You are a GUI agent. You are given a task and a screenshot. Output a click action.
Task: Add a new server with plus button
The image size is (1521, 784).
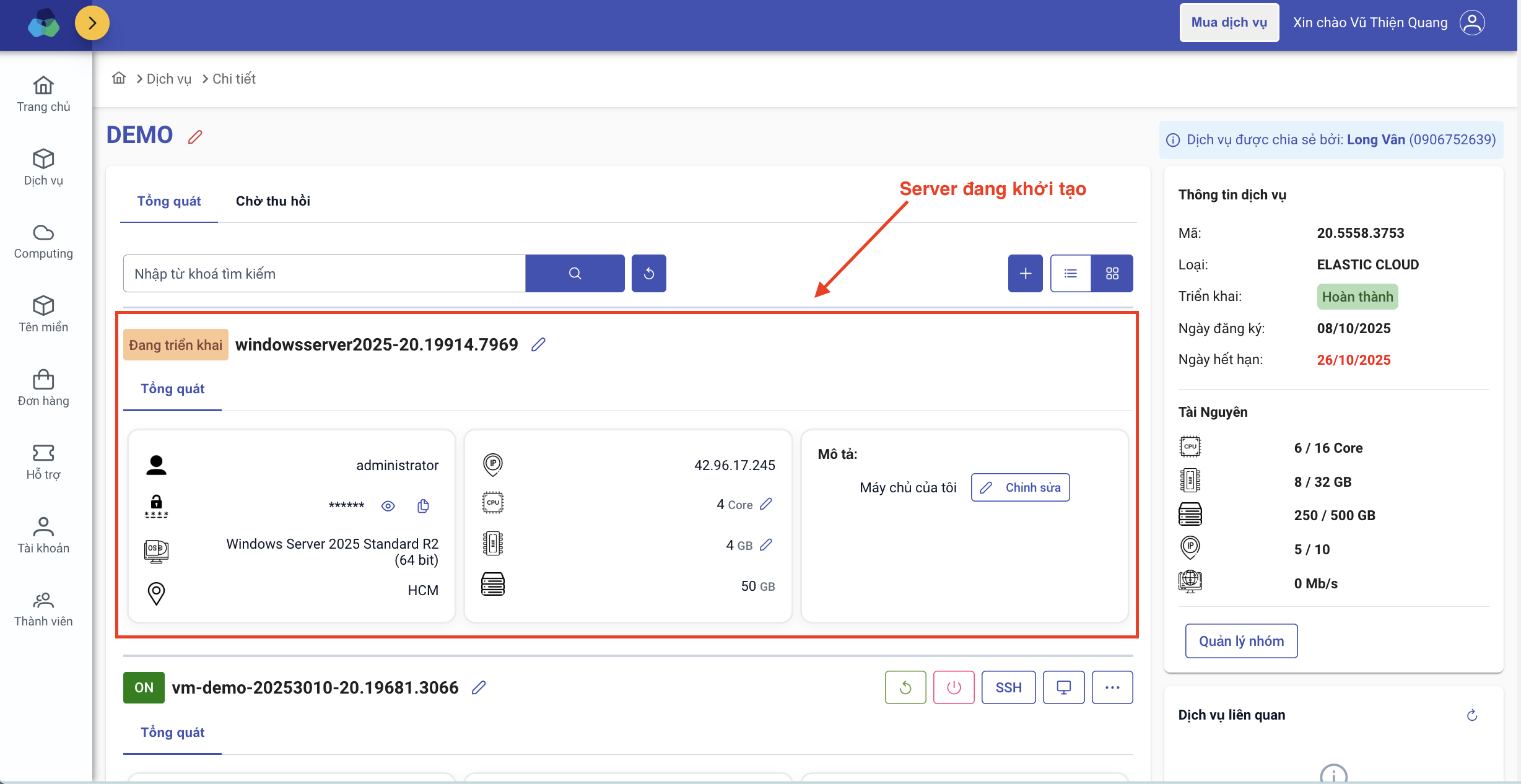point(1025,273)
